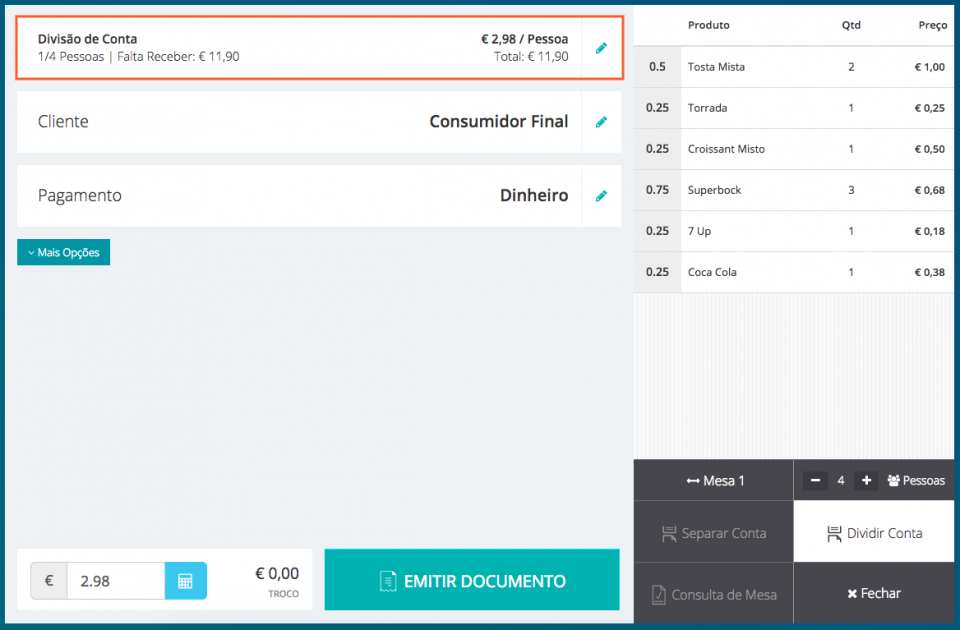This screenshot has height=630, width=960.
Task: Decrease number of Pessoas with minus
Action: point(815,481)
